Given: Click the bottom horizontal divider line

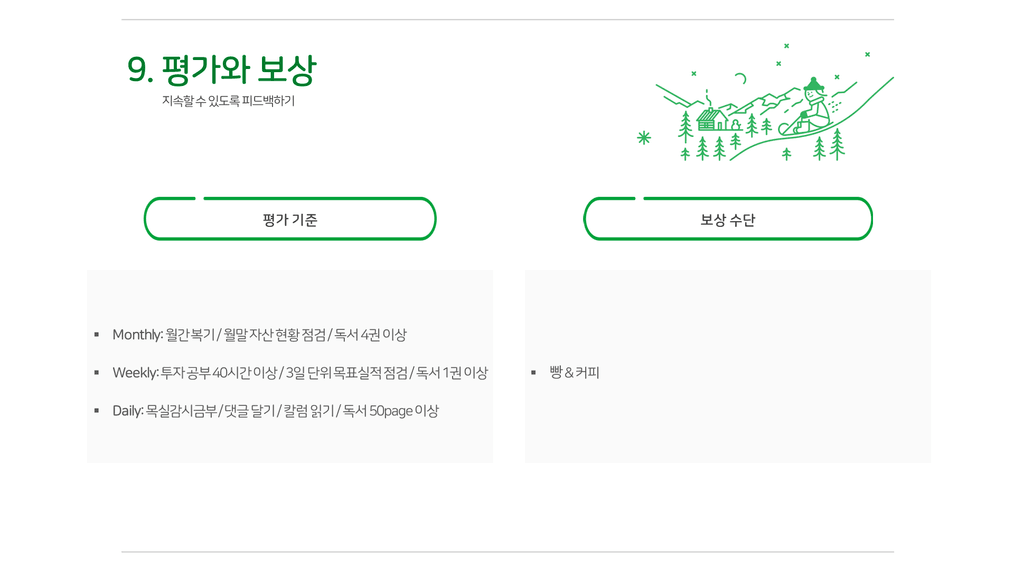Looking at the screenshot, I should pyautogui.click(x=508, y=552).
